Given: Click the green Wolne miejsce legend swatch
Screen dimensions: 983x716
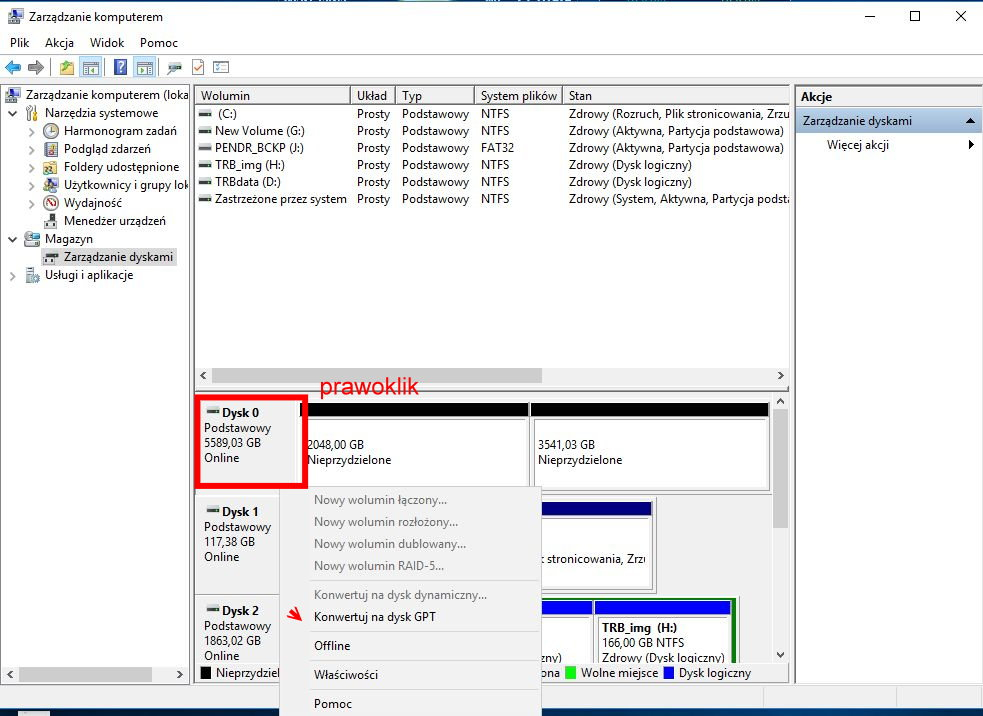Looking at the screenshot, I should tap(570, 673).
